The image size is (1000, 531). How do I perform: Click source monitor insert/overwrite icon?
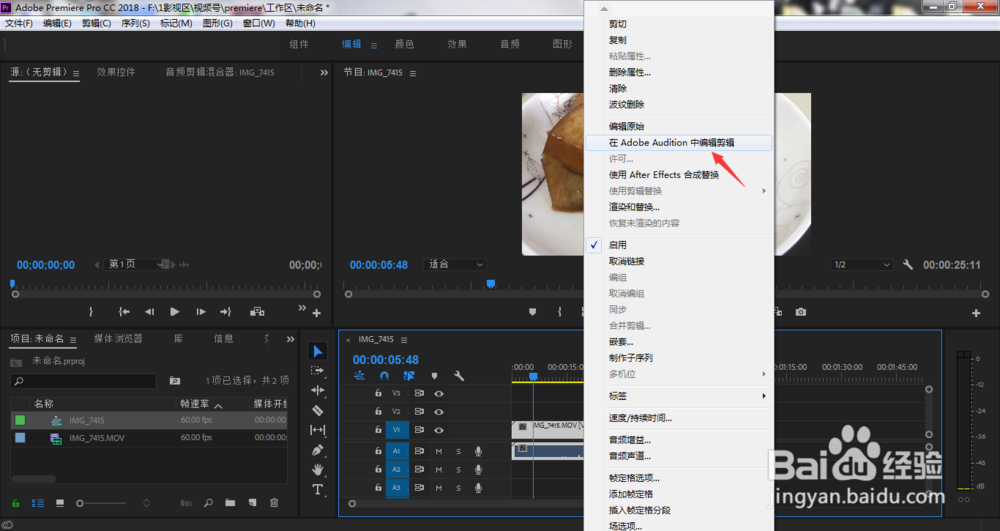[x=257, y=312]
